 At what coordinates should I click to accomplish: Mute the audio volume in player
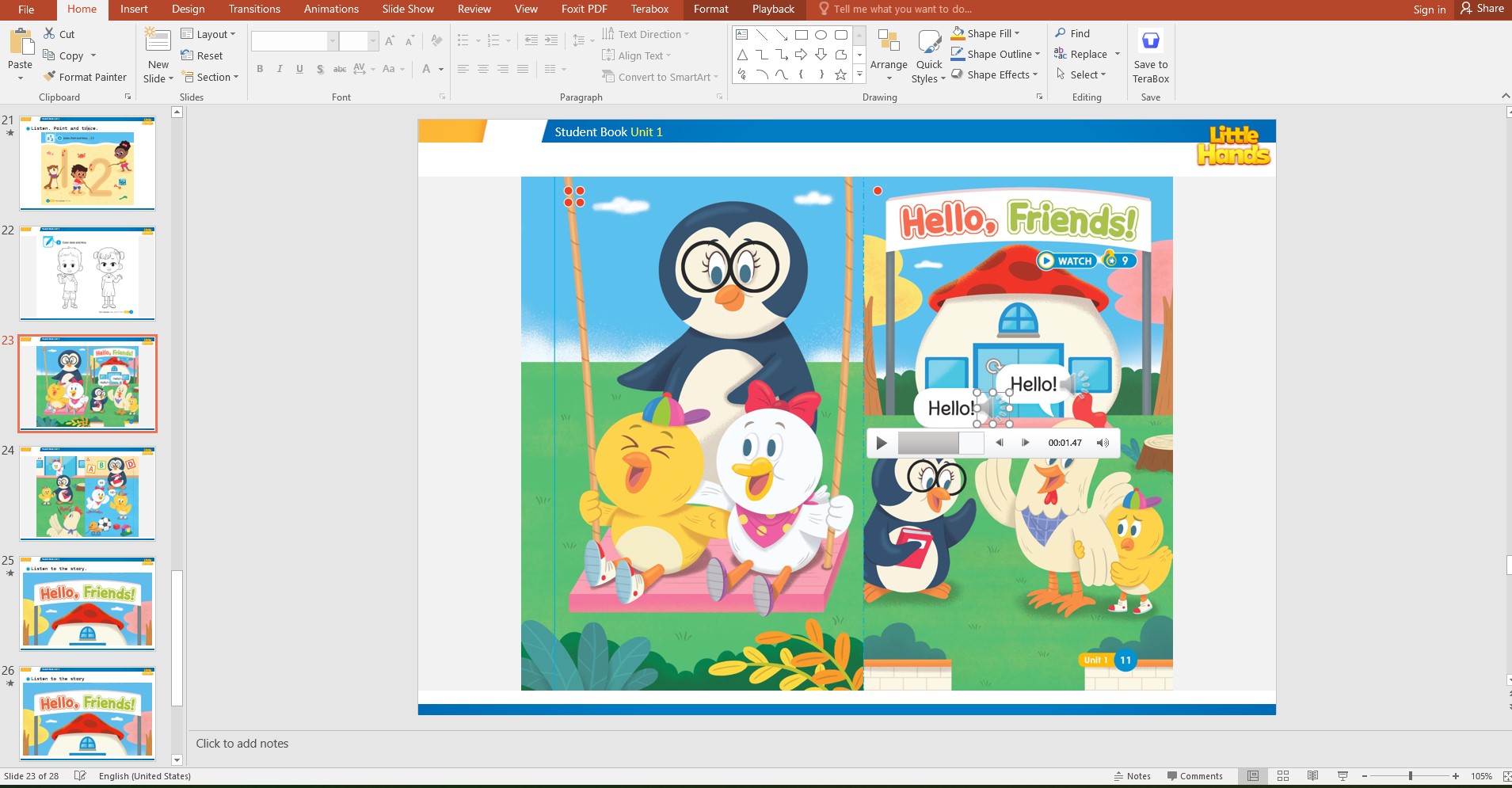pyautogui.click(x=1103, y=443)
